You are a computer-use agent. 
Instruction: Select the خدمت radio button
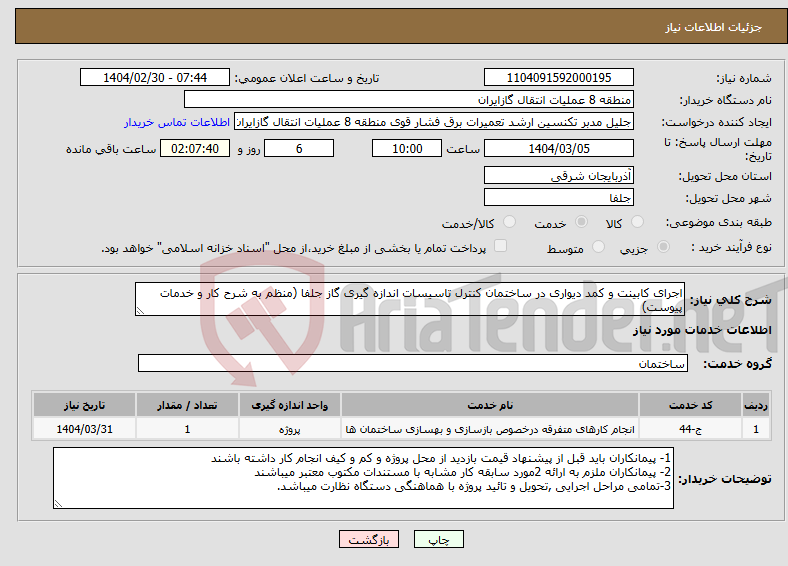pos(581,222)
